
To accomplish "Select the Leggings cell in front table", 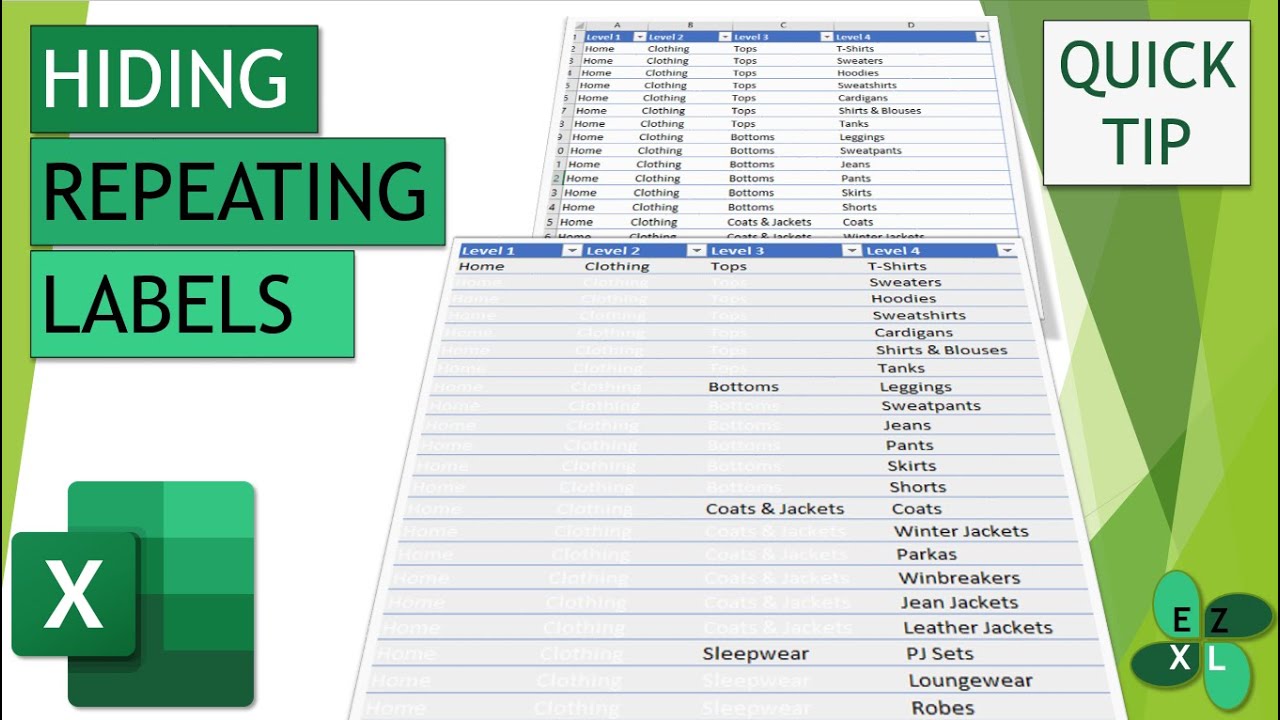I will coord(915,388).
